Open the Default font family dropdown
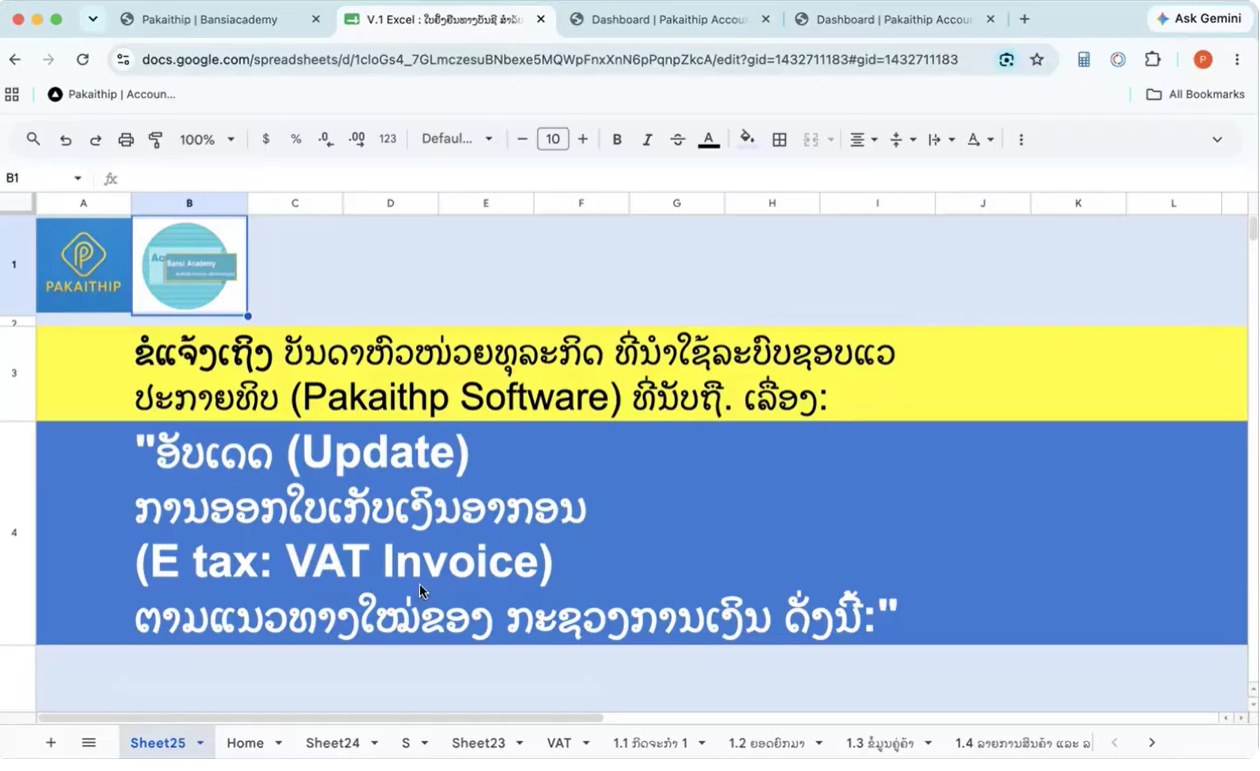The width and height of the screenshot is (1260, 771). point(457,139)
